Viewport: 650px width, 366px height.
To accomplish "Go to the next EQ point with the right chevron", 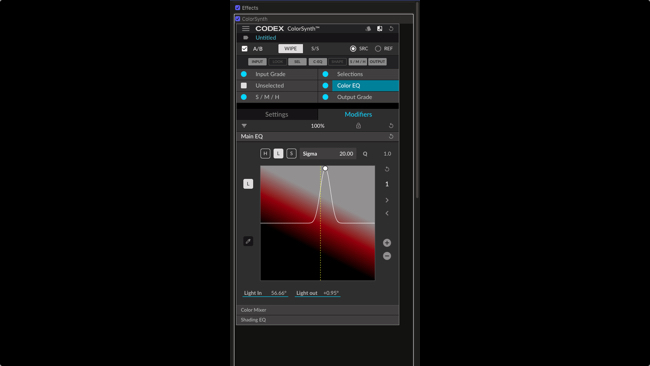I will 387,200.
